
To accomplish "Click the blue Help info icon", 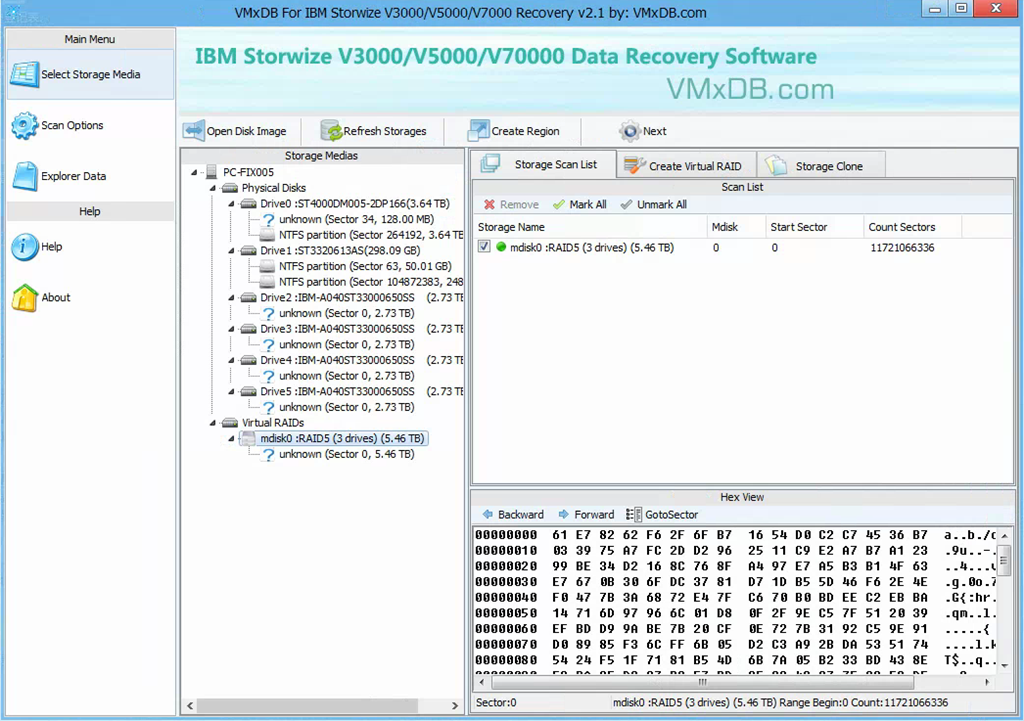I will coord(25,247).
